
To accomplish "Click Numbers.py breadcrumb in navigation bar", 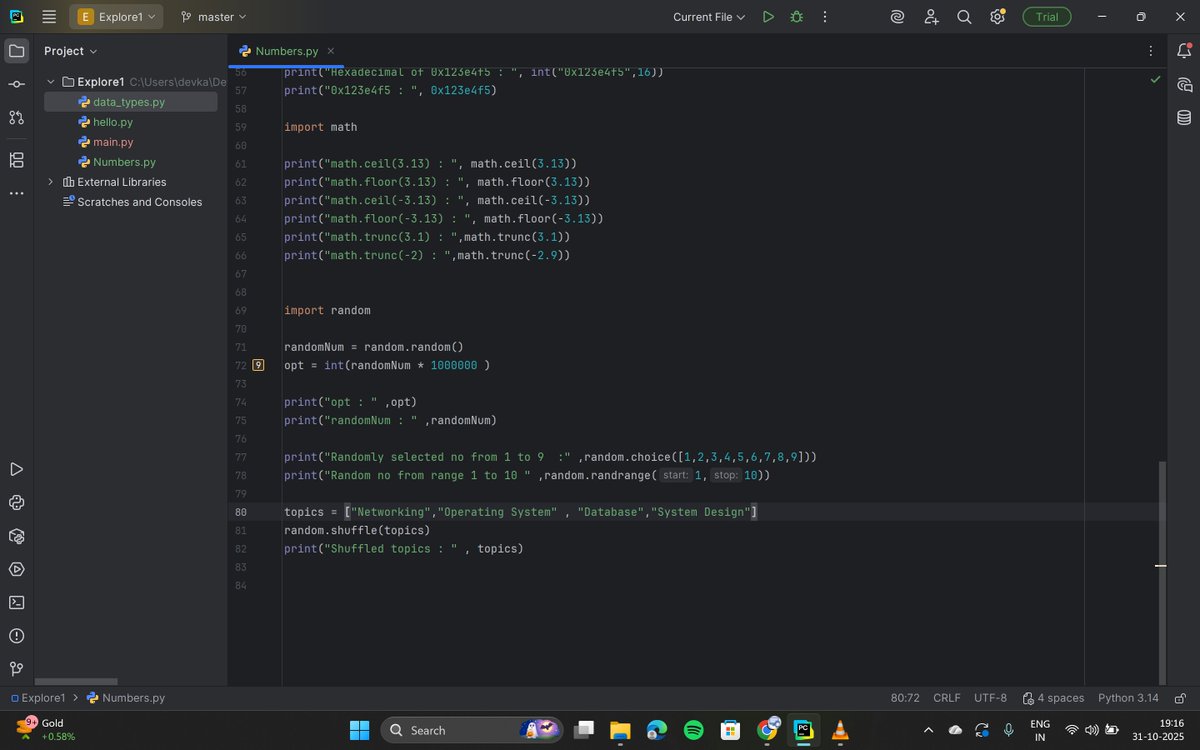I will click(126, 698).
